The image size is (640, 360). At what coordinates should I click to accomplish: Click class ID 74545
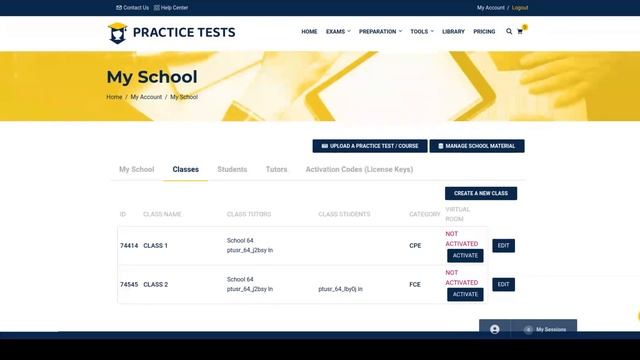click(129, 284)
